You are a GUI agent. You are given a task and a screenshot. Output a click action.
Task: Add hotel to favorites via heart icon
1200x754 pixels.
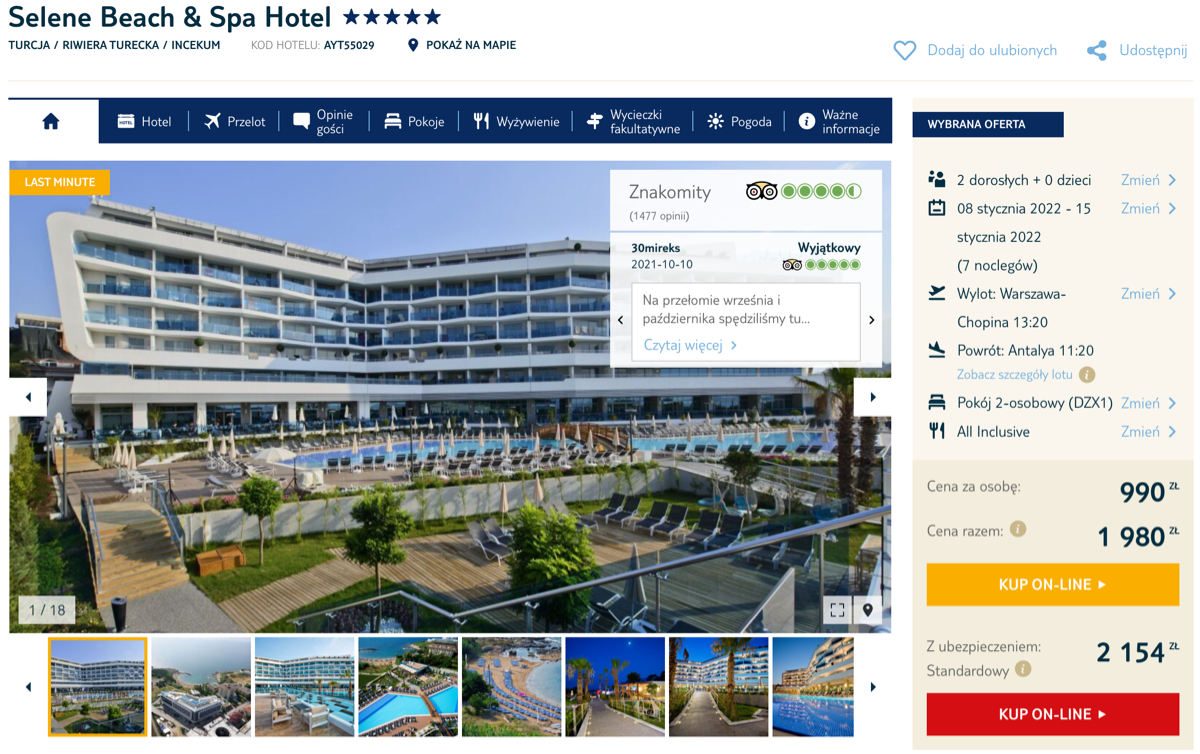point(904,50)
